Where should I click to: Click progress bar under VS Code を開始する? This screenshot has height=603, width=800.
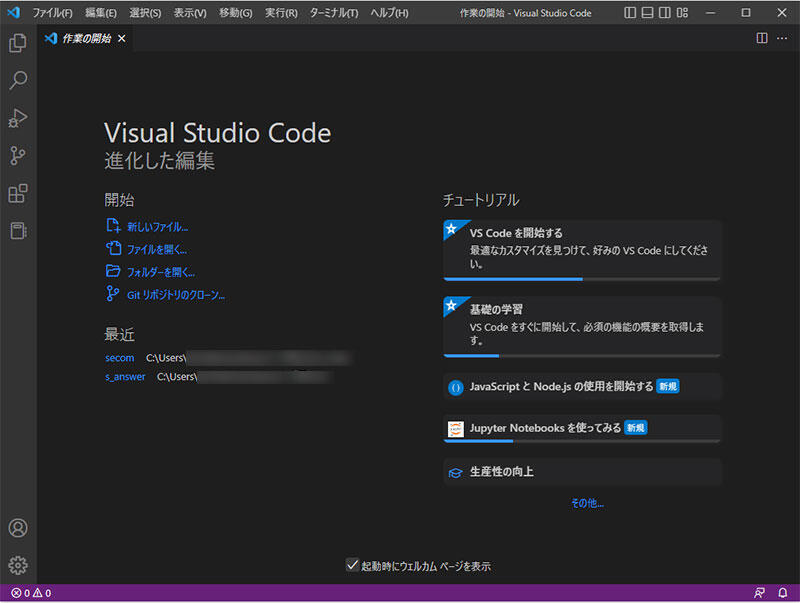point(582,279)
